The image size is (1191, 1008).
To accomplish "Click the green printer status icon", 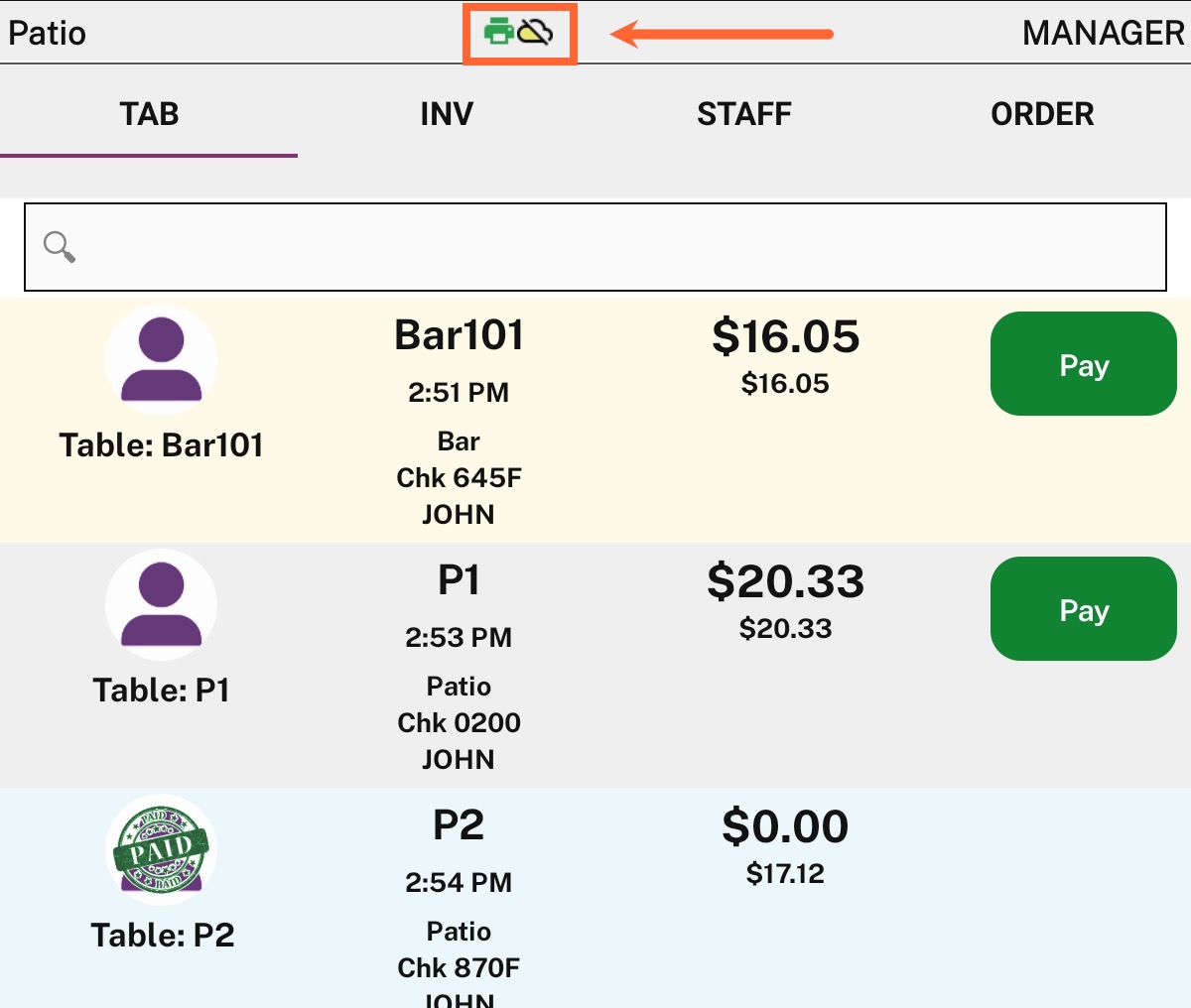I will tap(498, 34).
